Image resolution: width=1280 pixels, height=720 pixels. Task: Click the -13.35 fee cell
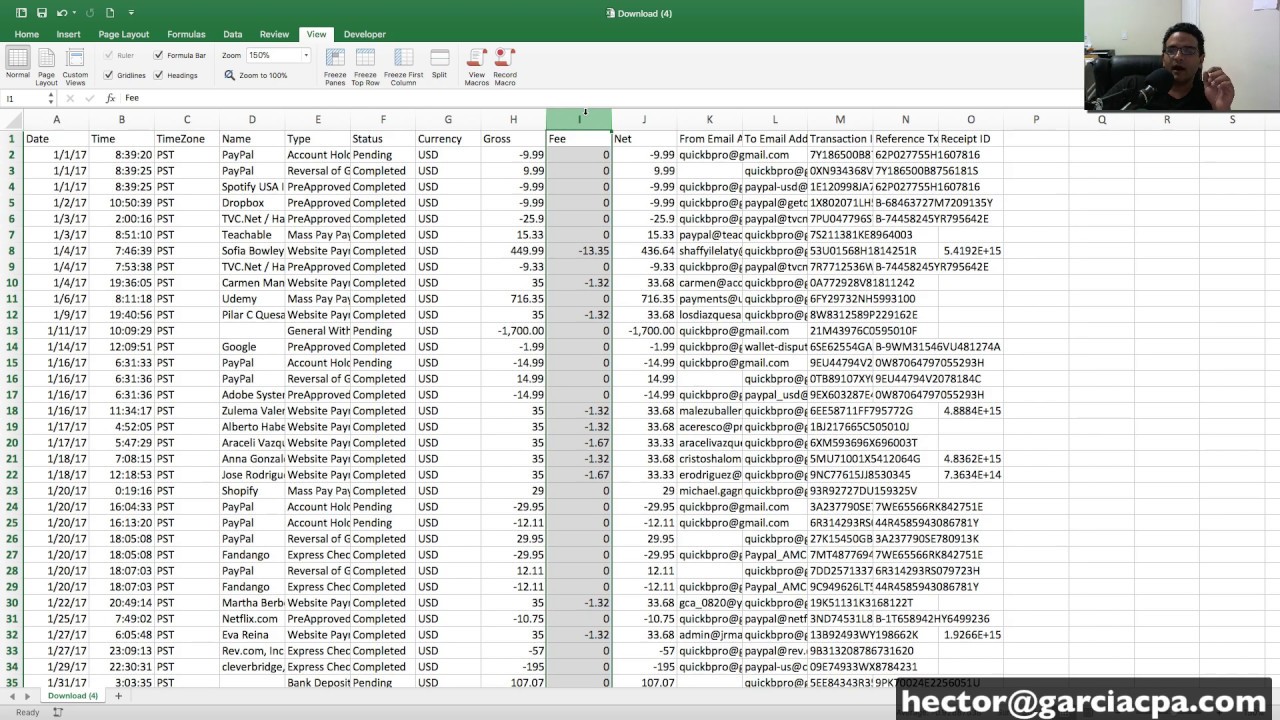(x=579, y=251)
